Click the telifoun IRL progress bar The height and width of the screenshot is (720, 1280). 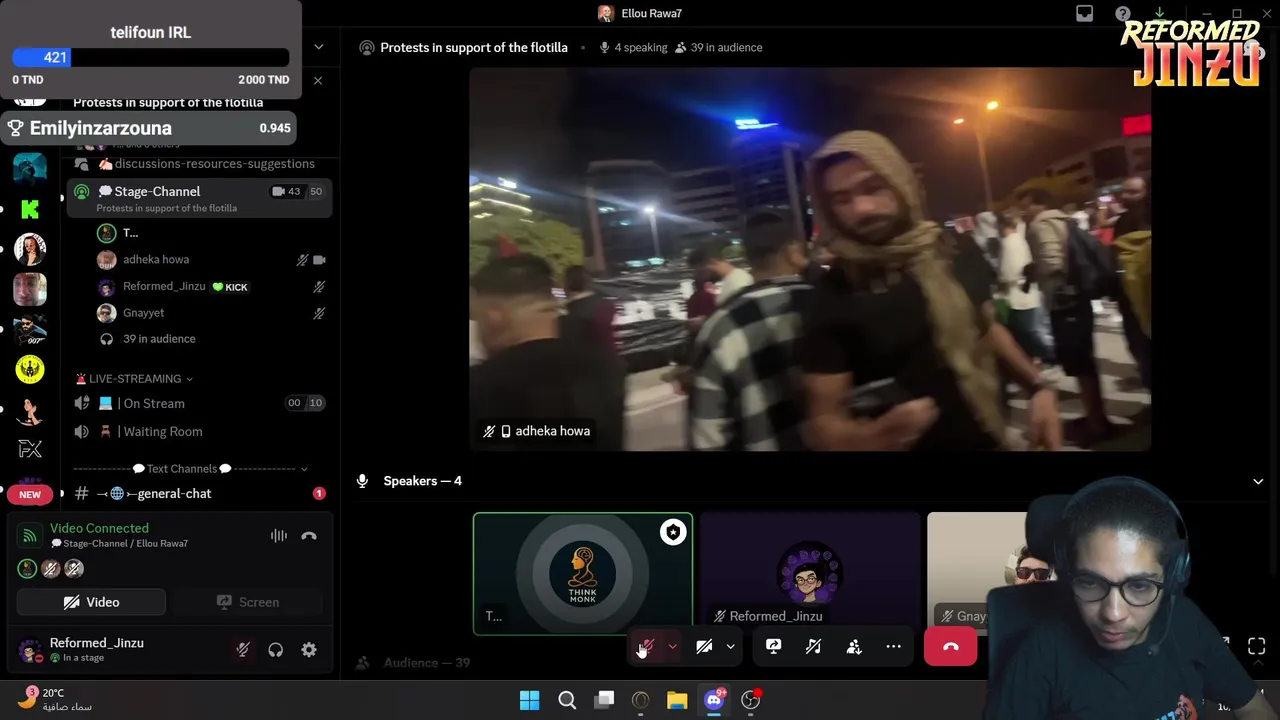point(150,58)
